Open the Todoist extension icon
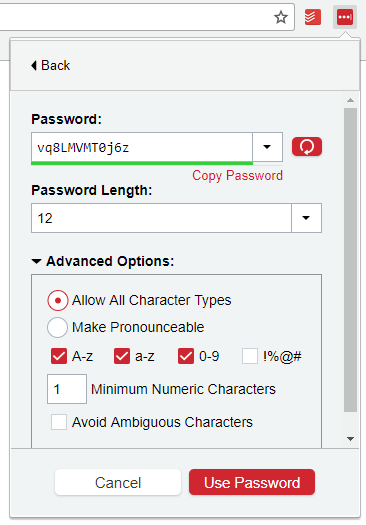 312,17
